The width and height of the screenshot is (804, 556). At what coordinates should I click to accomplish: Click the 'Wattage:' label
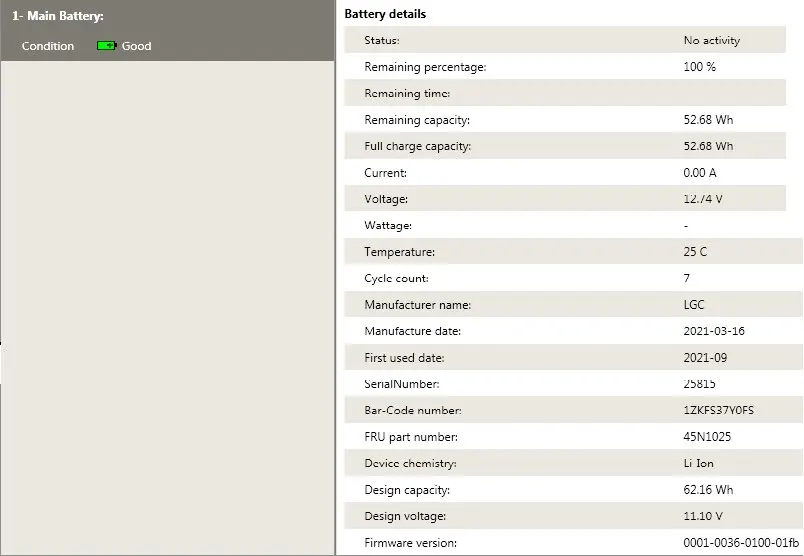(x=388, y=226)
